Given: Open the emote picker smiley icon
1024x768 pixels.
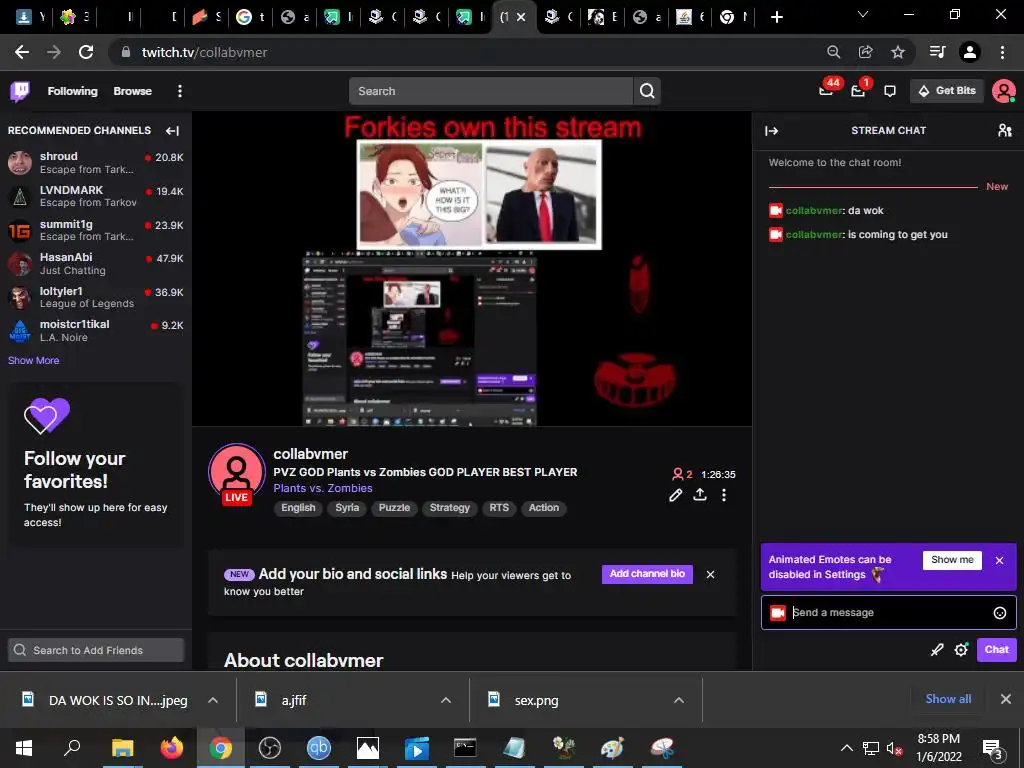Looking at the screenshot, I should click(999, 613).
